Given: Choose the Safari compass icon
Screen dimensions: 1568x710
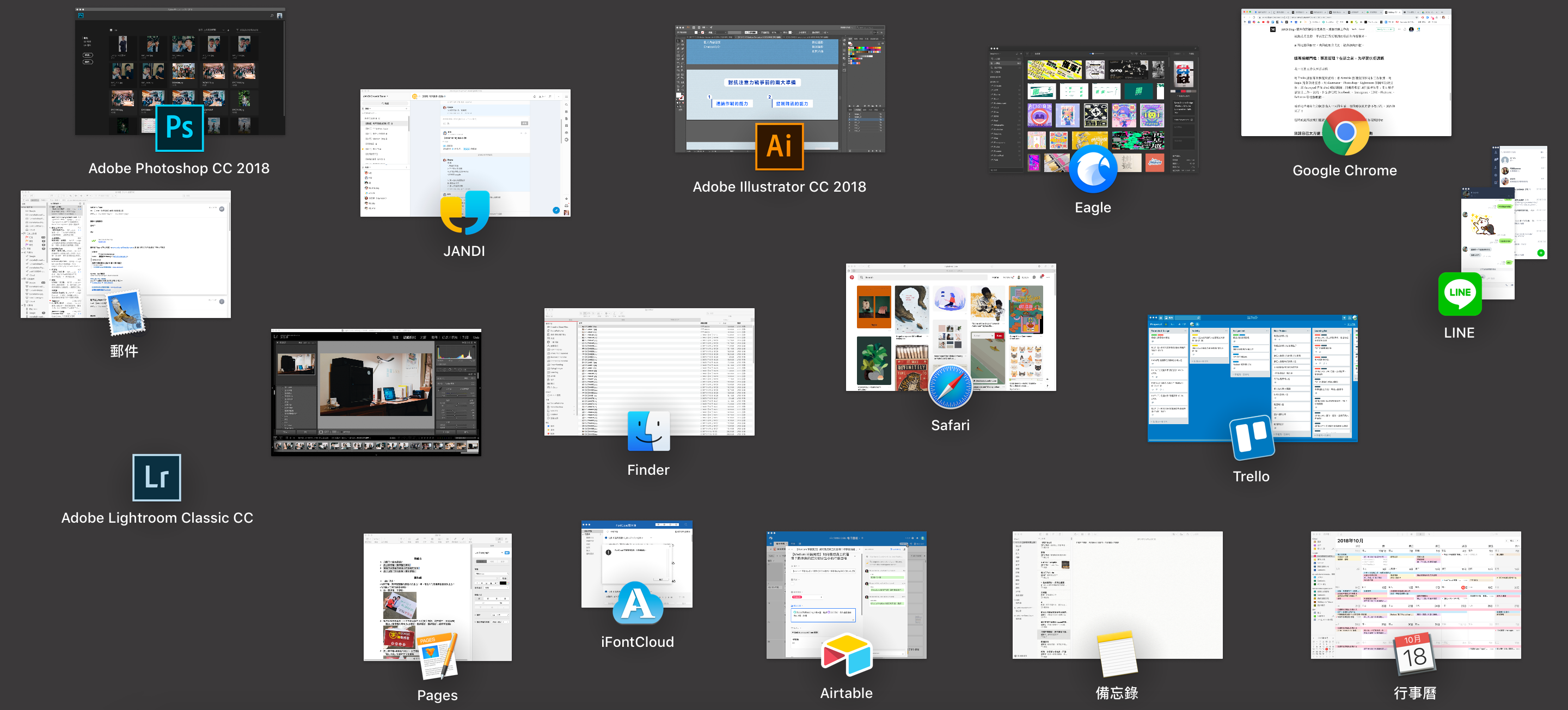Looking at the screenshot, I should tap(950, 387).
